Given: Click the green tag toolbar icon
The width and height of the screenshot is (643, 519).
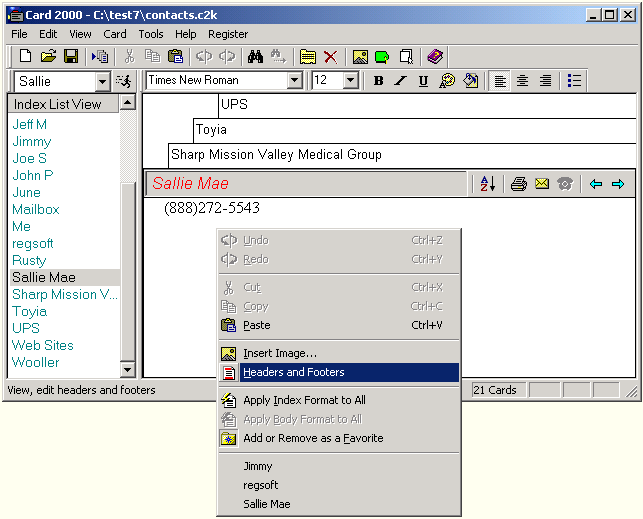Looking at the screenshot, I should pos(382,56).
